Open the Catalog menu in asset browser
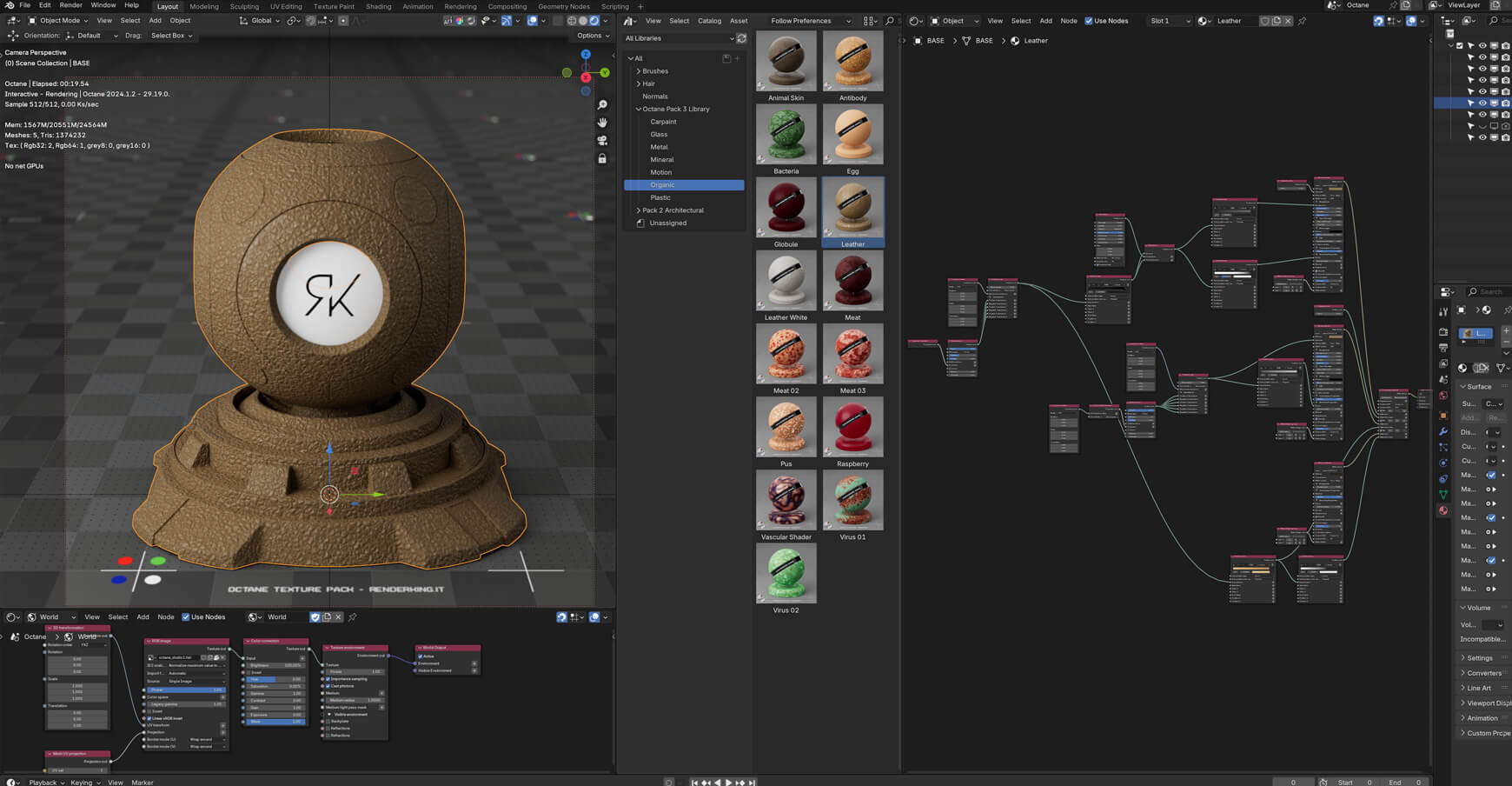Viewport: 1512px width, 786px height. point(709,21)
